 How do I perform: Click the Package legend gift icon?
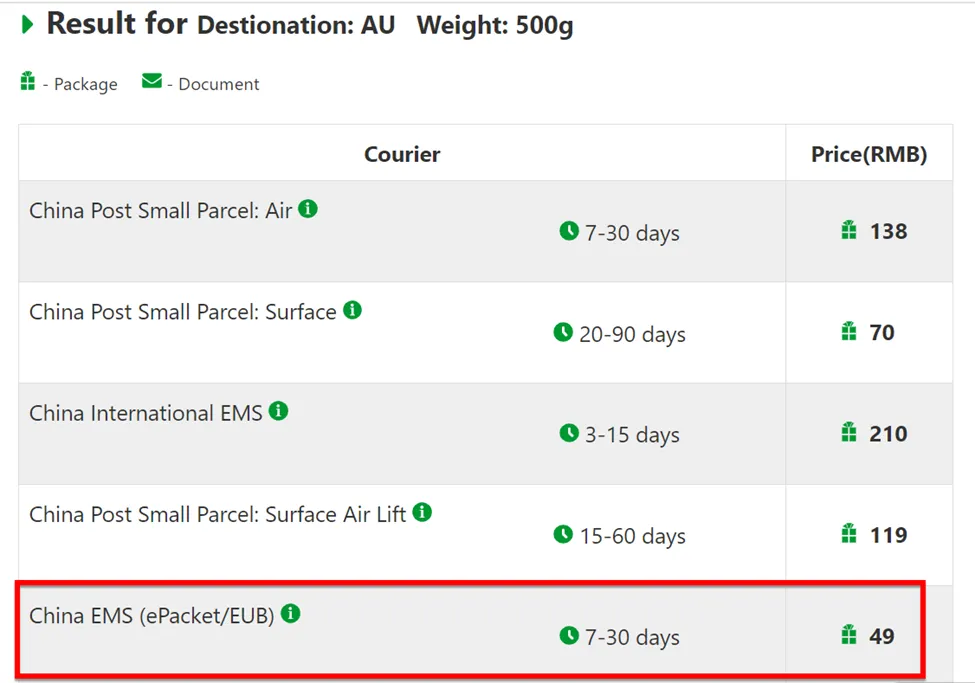[x=28, y=81]
